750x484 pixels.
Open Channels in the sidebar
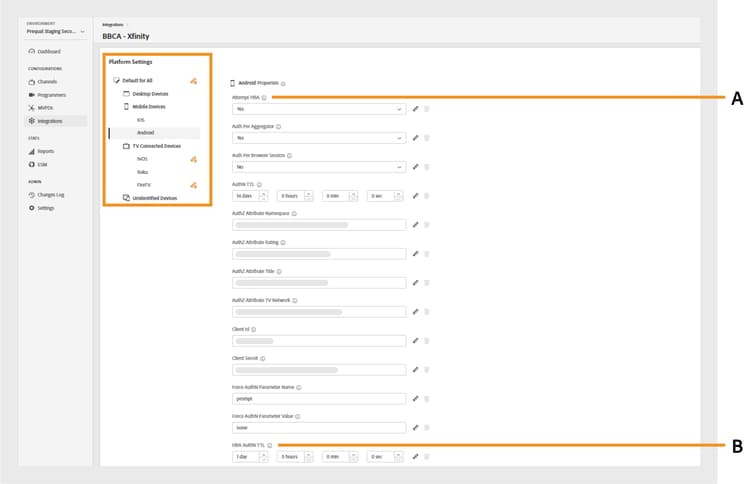(x=43, y=82)
